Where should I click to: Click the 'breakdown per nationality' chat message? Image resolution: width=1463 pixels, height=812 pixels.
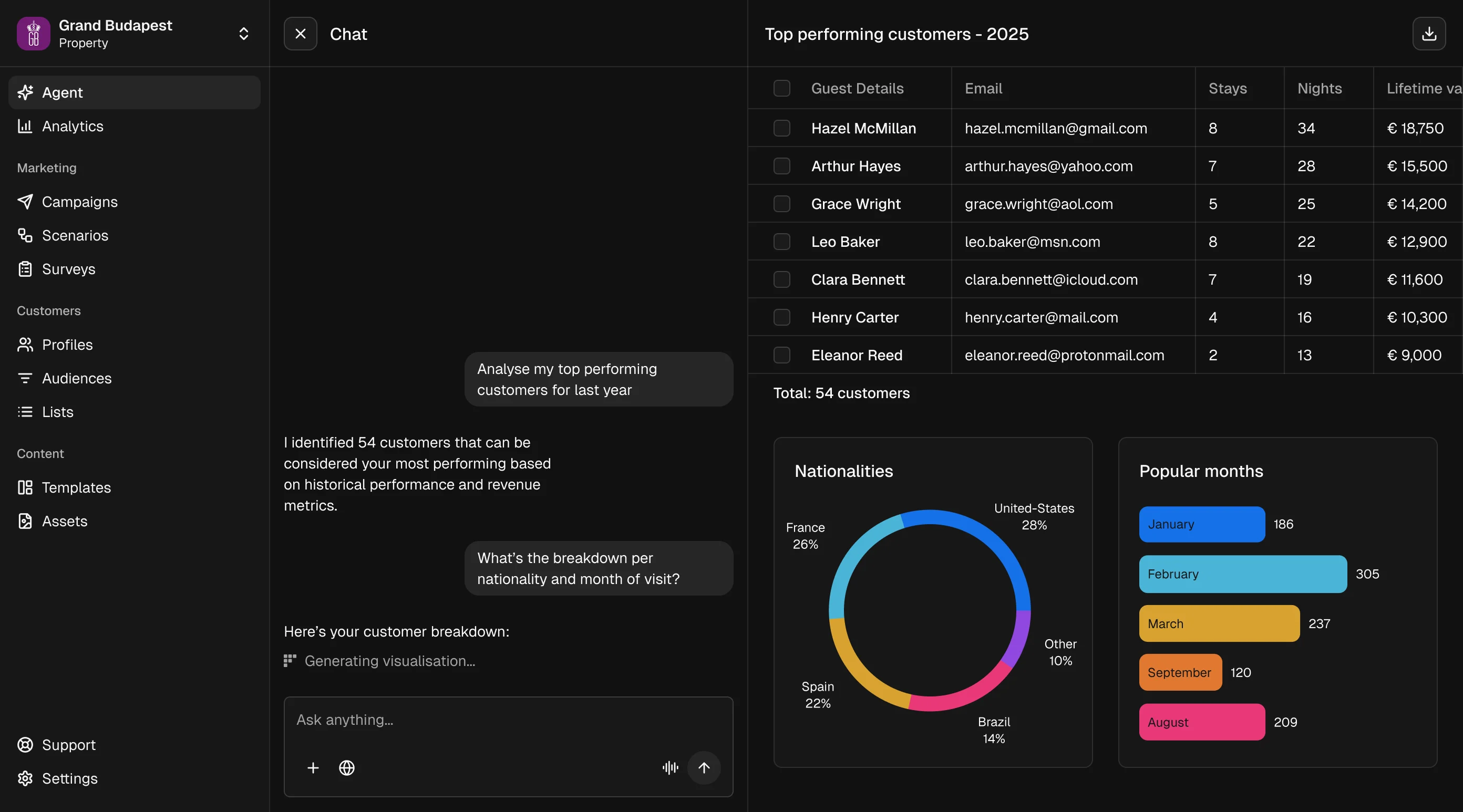pyautogui.click(x=599, y=568)
